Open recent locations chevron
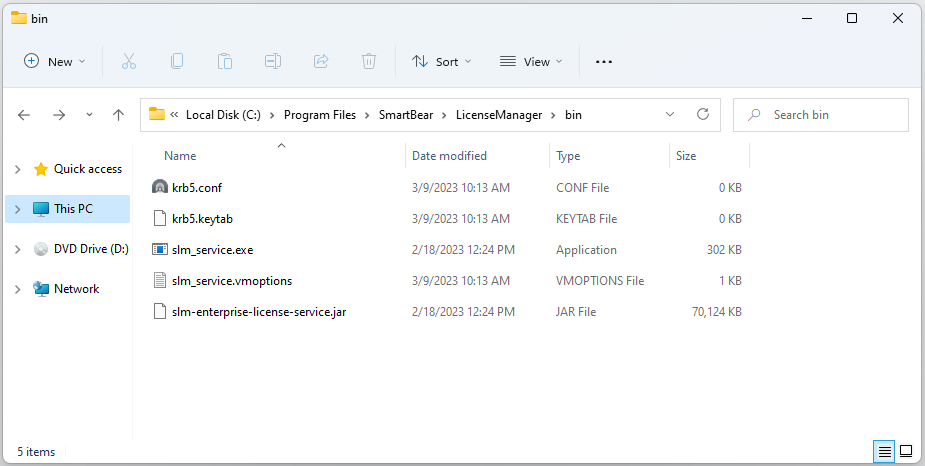Image resolution: width=925 pixels, height=466 pixels. point(89,115)
